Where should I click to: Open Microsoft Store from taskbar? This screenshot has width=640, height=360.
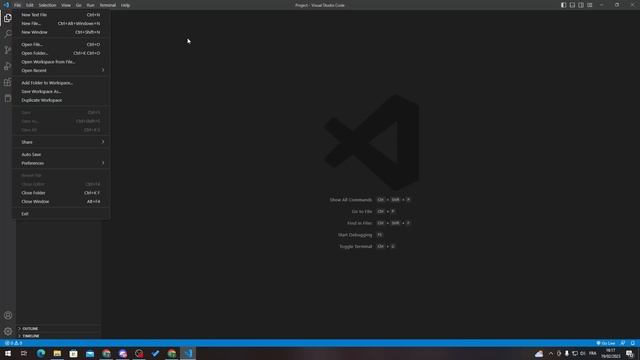(x=73, y=353)
